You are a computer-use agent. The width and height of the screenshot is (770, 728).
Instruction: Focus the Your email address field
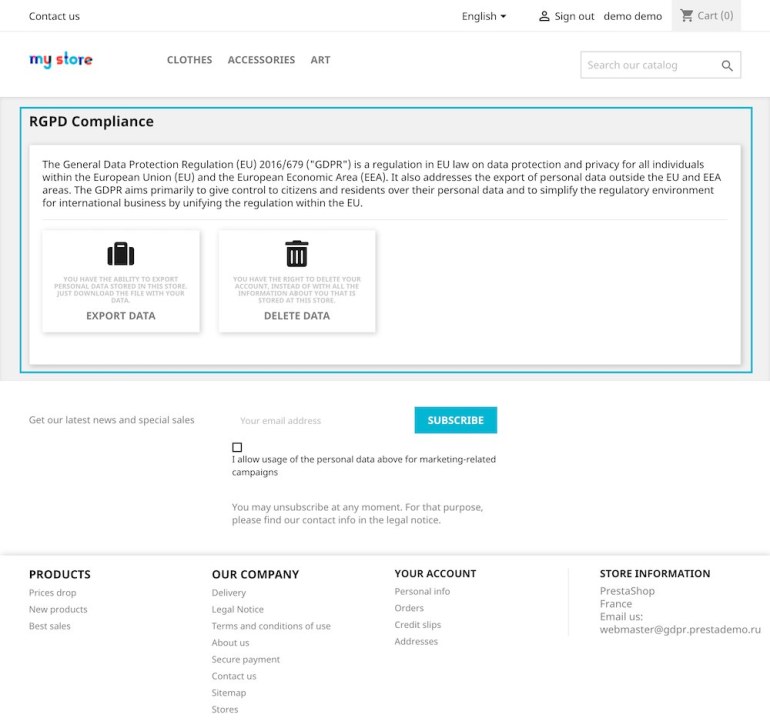[x=323, y=420]
